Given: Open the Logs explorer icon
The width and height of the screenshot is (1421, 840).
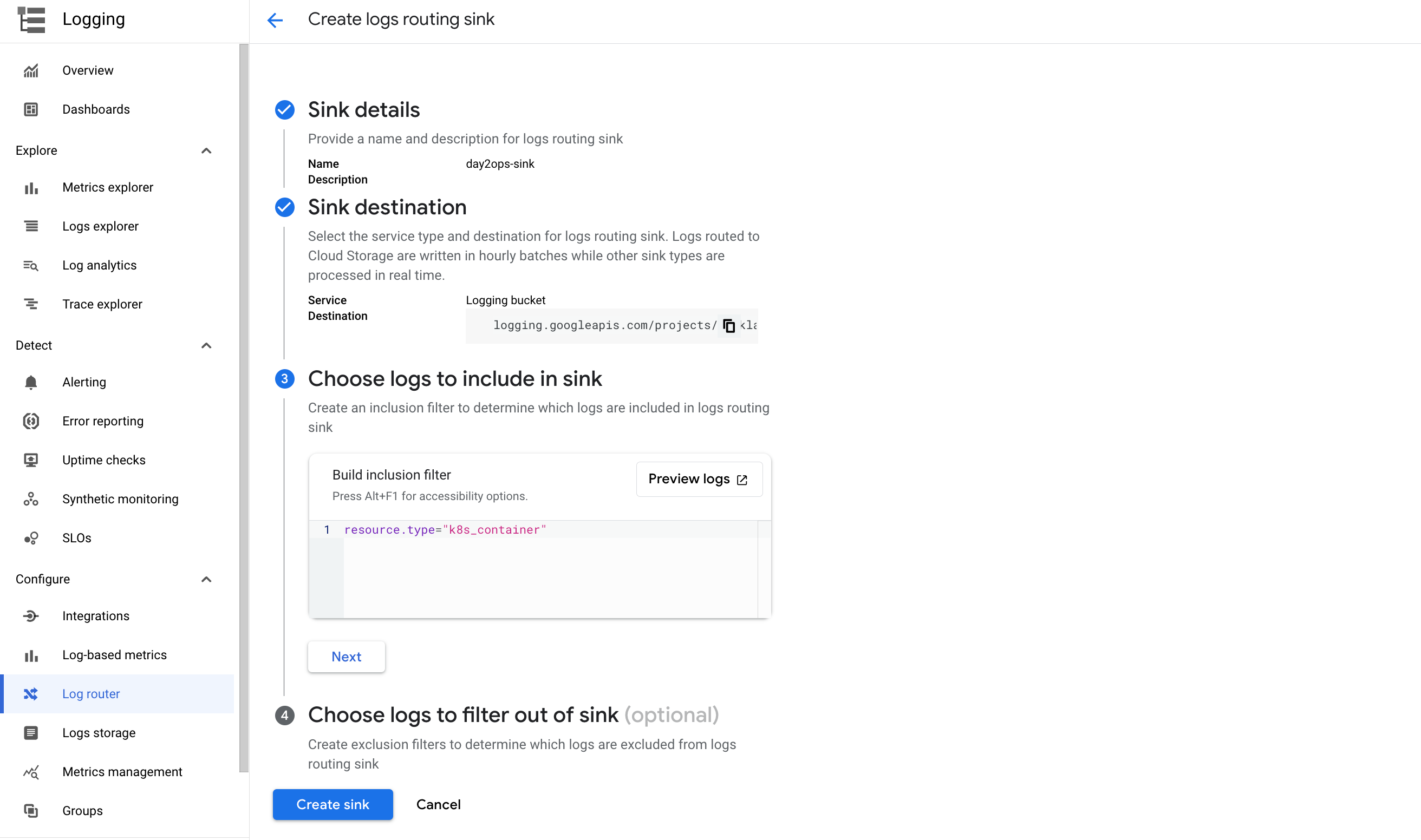Looking at the screenshot, I should (32, 226).
